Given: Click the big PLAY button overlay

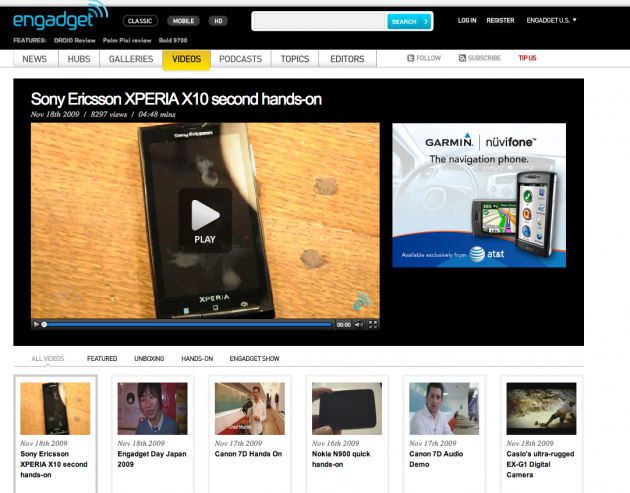Looking at the screenshot, I should point(205,221).
